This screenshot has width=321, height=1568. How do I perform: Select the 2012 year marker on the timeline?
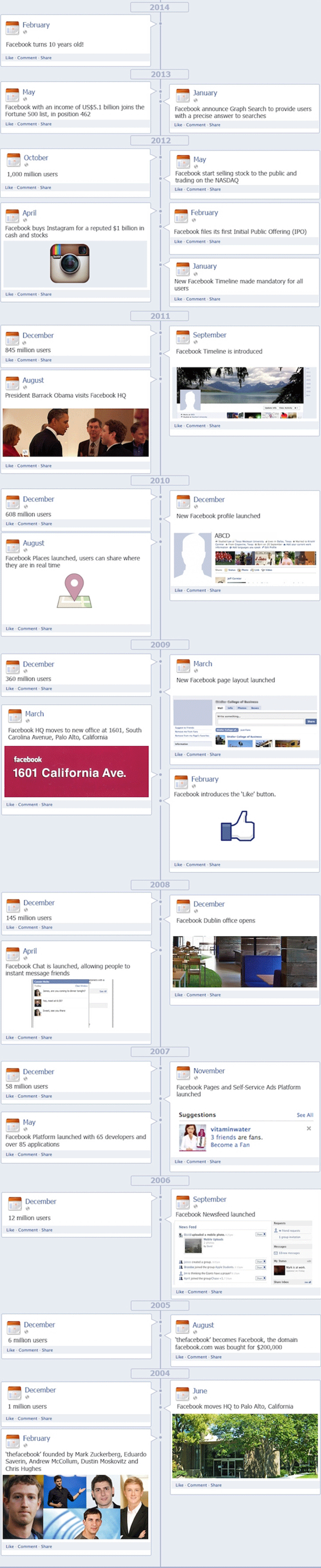(x=160, y=141)
